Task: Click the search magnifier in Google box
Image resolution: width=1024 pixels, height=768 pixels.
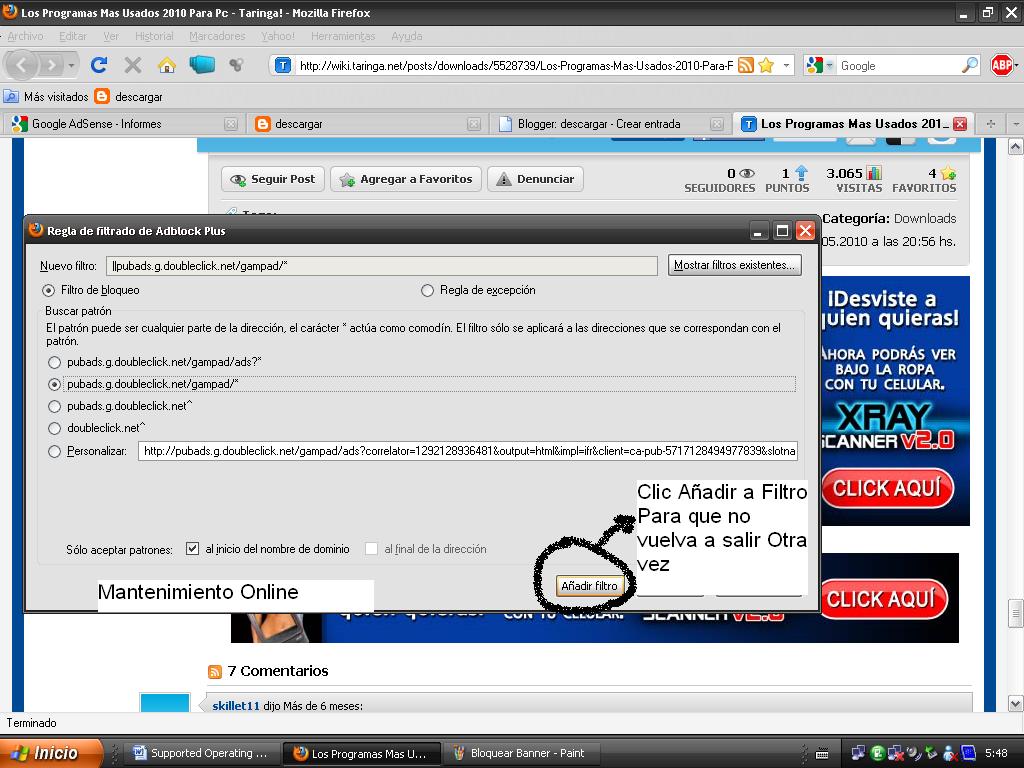Action: [x=970, y=65]
